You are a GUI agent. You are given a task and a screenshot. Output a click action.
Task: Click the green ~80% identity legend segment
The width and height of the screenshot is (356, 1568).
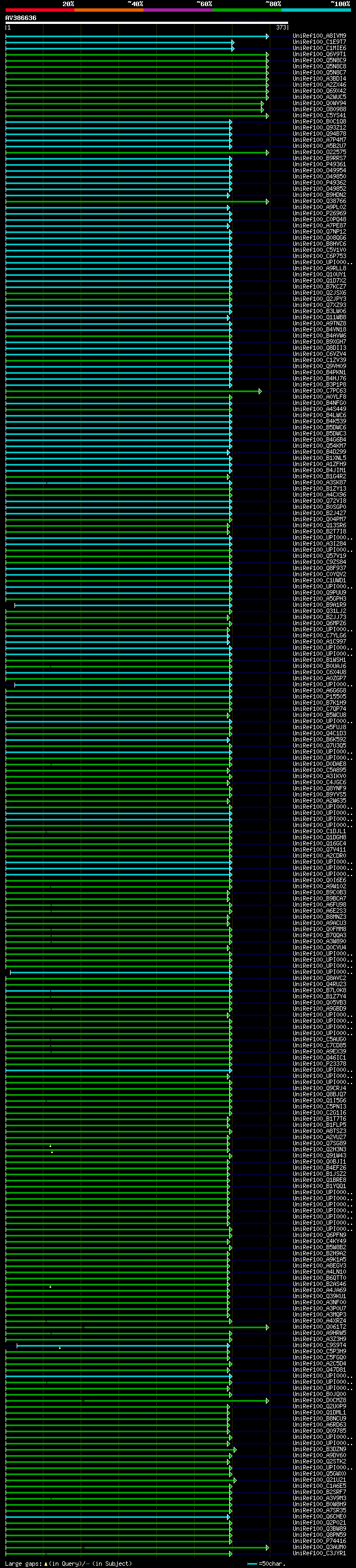tap(247, 10)
